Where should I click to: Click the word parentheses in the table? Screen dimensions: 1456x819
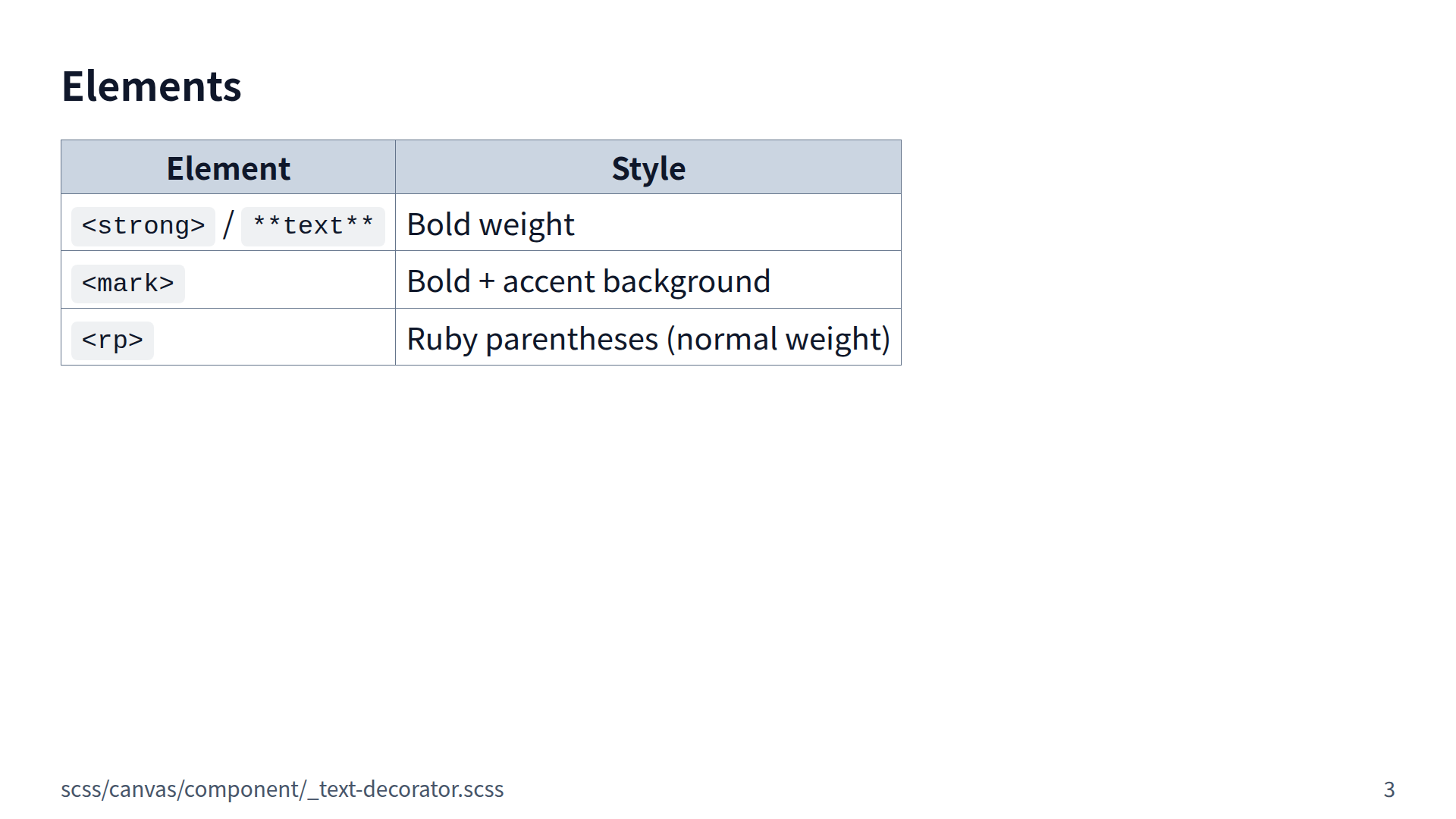(572, 339)
